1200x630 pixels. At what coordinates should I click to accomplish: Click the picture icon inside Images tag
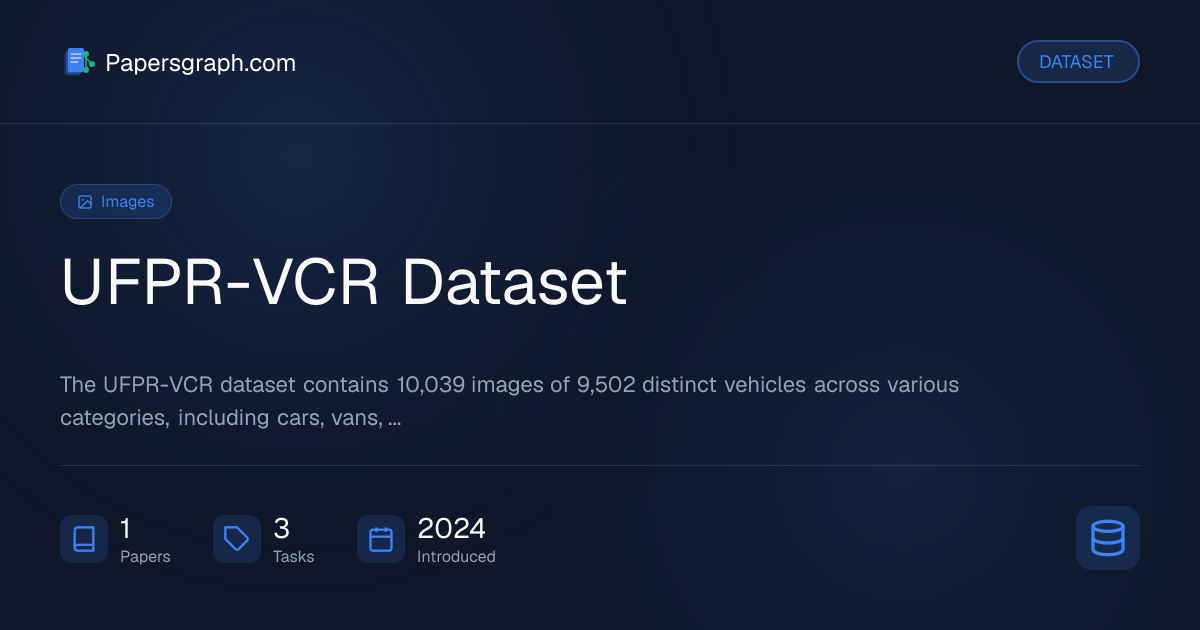pyautogui.click(x=85, y=202)
